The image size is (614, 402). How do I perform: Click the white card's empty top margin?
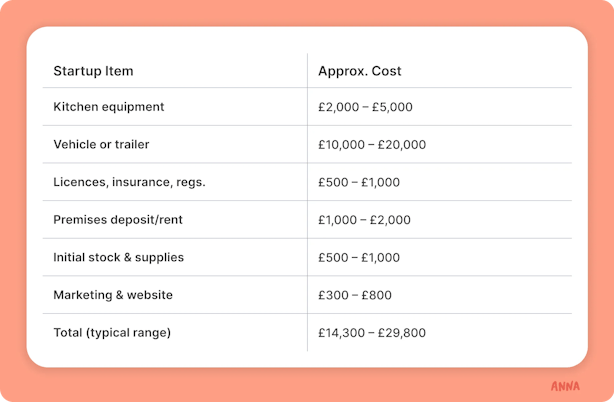[307, 39]
